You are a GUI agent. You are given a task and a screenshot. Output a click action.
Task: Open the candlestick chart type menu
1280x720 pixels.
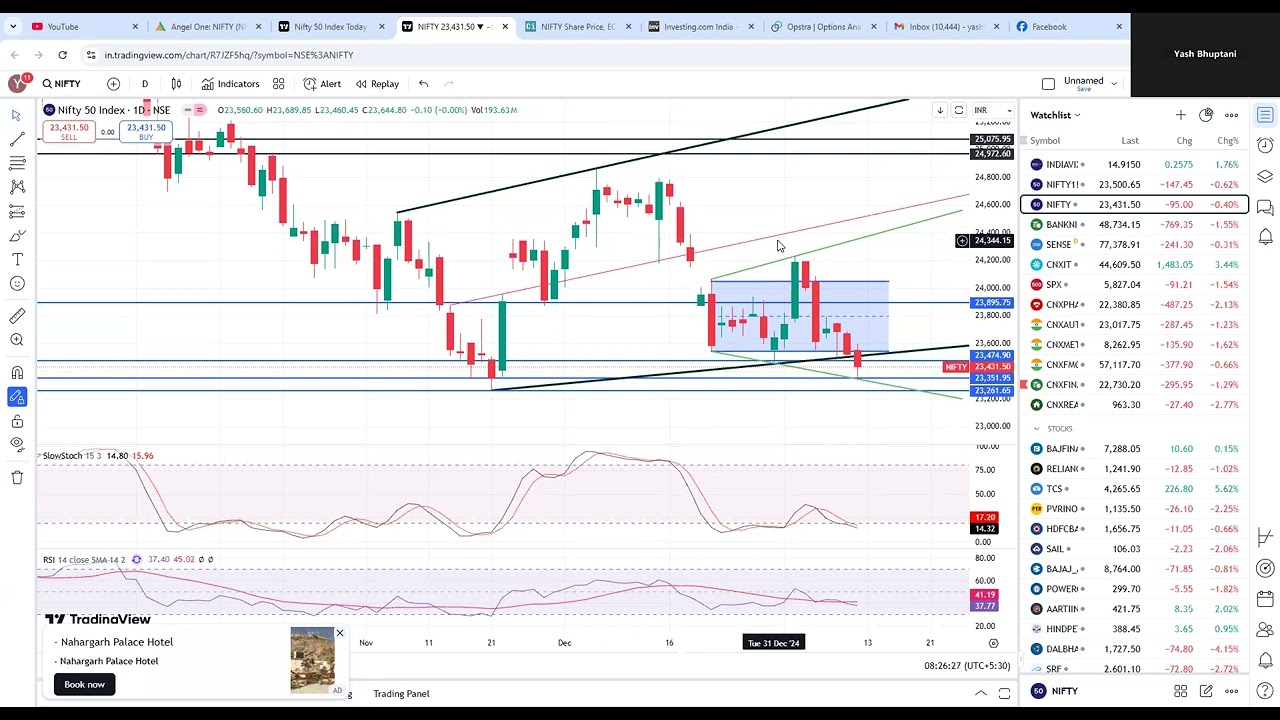[x=176, y=84]
